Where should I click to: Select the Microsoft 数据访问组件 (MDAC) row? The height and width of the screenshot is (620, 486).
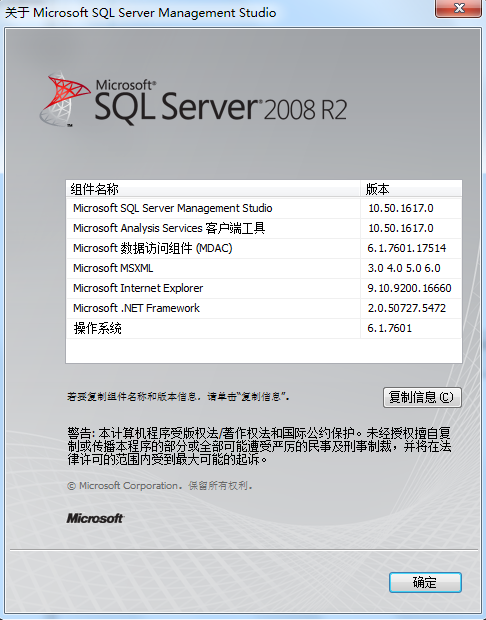tap(264, 248)
